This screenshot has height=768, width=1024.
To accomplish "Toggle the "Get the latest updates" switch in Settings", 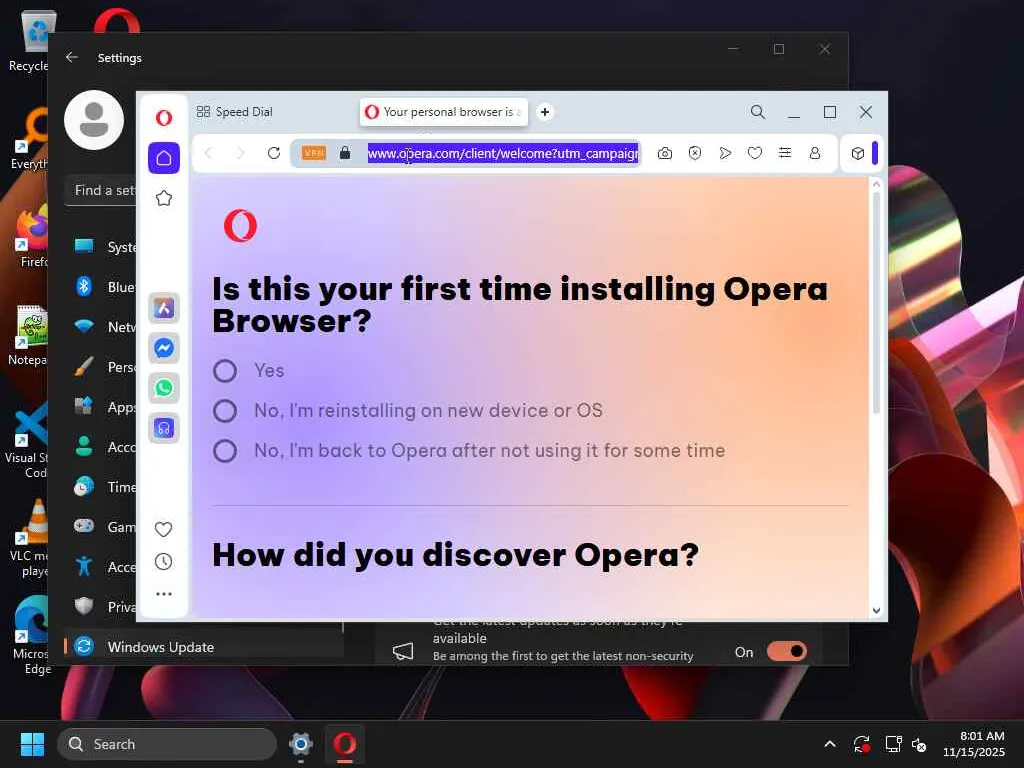I will [x=787, y=651].
